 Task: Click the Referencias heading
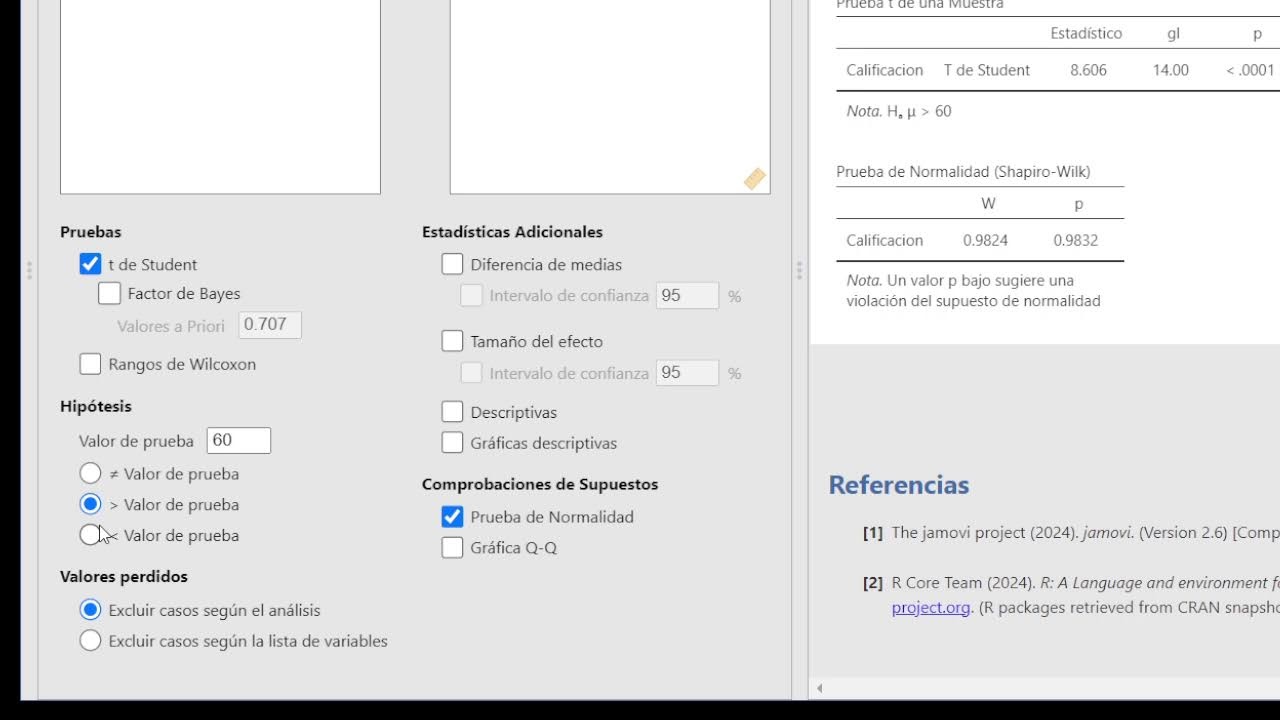pos(898,485)
